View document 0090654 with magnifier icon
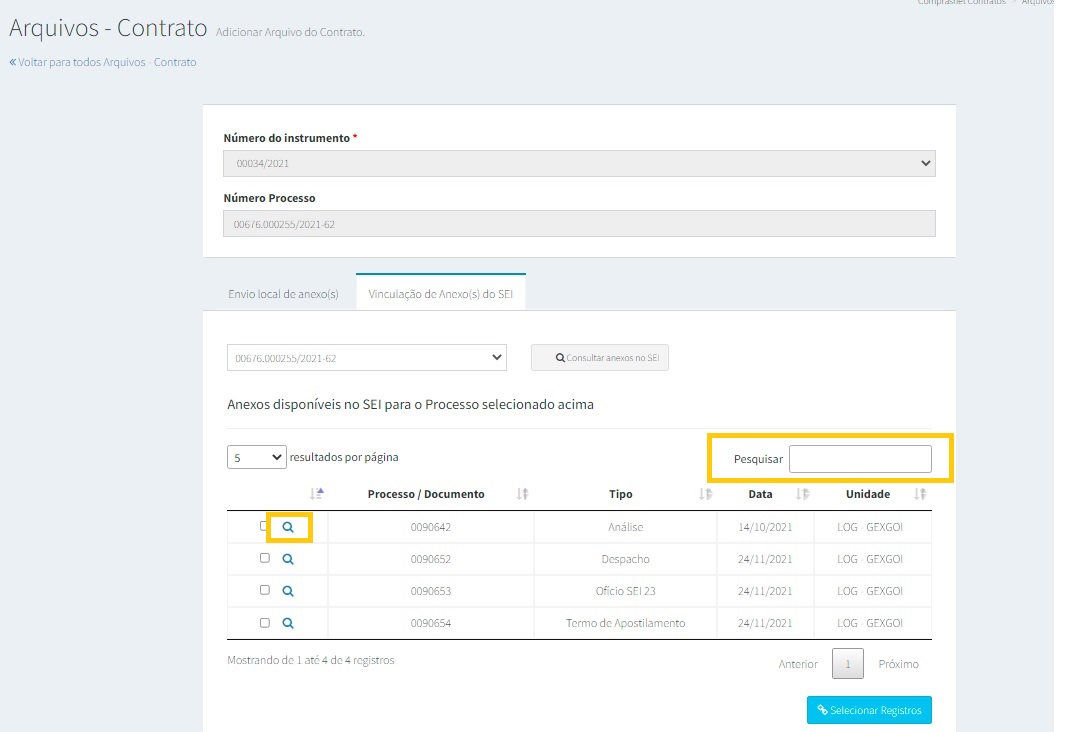The width and height of the screenshot is (1066, 732). point(288,623)
